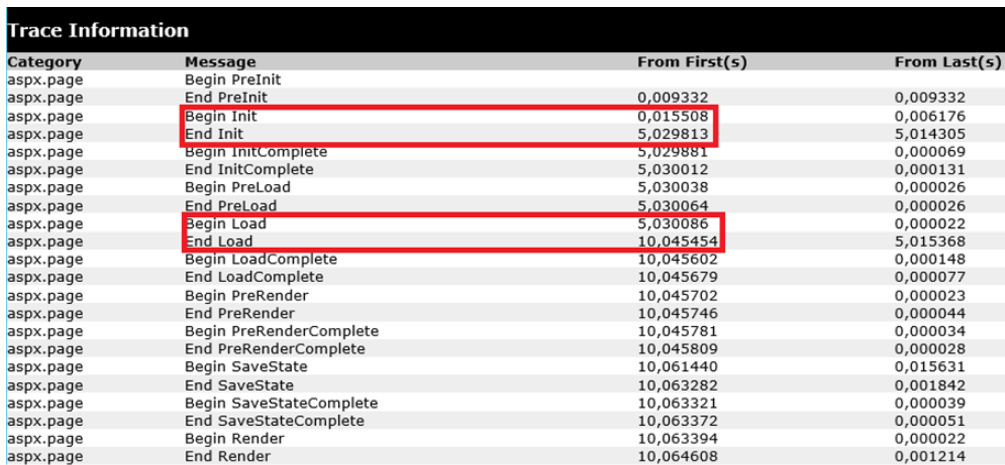Click the Category column header

click(44, 62)
